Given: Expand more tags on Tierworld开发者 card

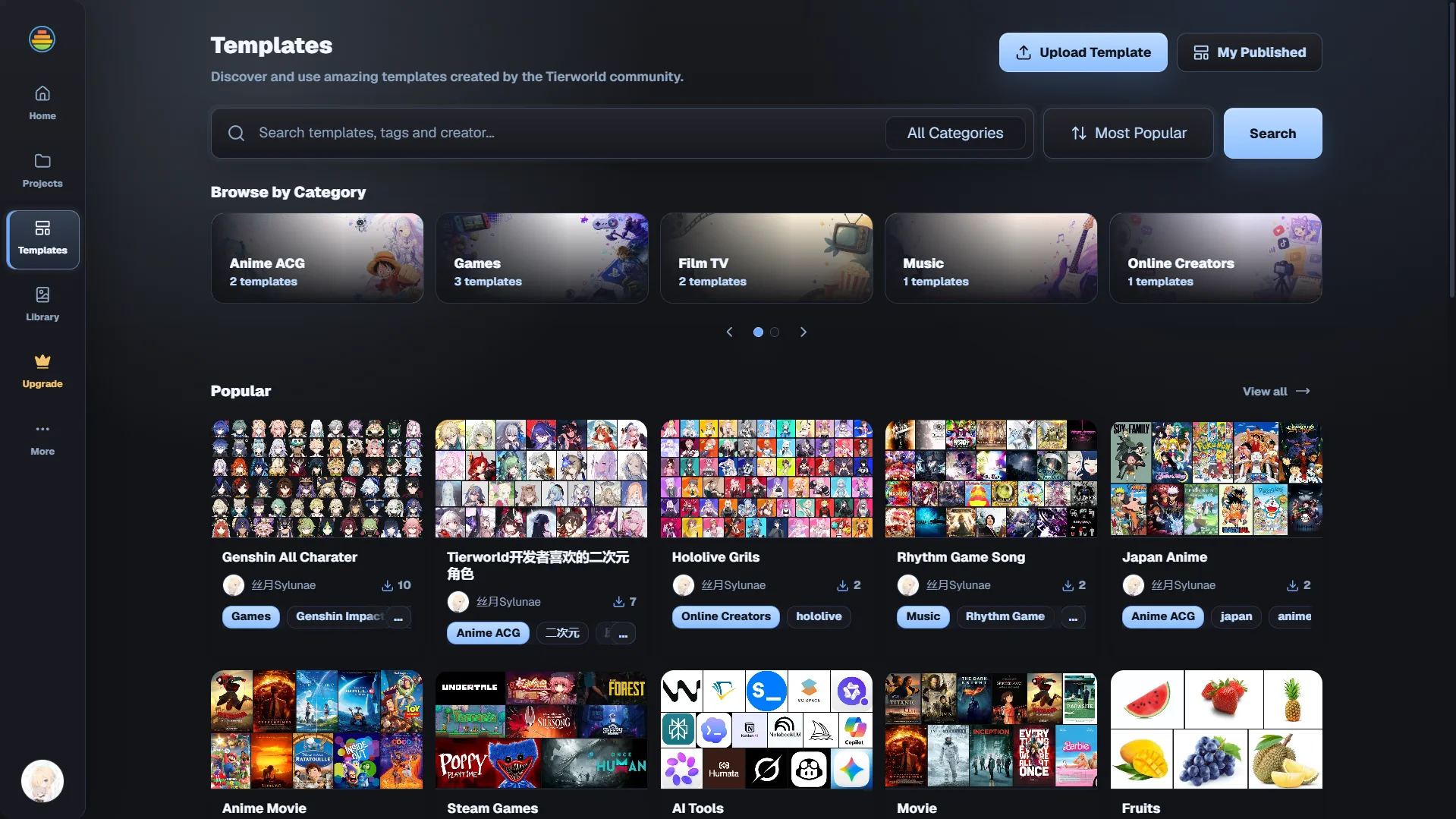Looking at the screenshot, I should point(623,634).
